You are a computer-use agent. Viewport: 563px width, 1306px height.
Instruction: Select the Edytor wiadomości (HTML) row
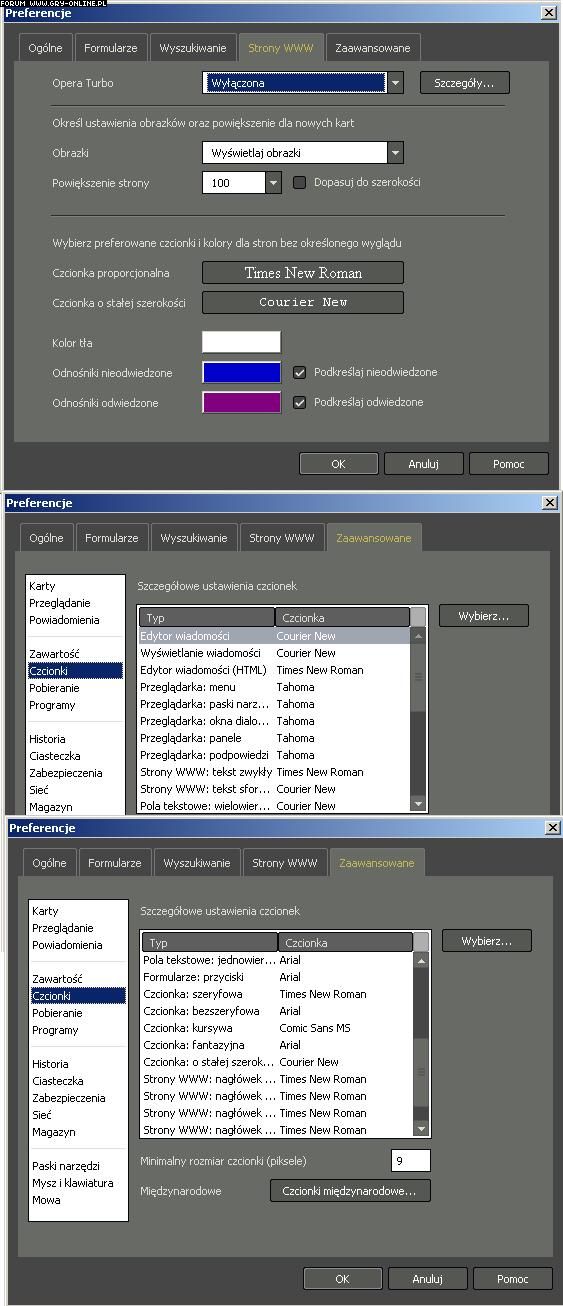click(274, 670)
